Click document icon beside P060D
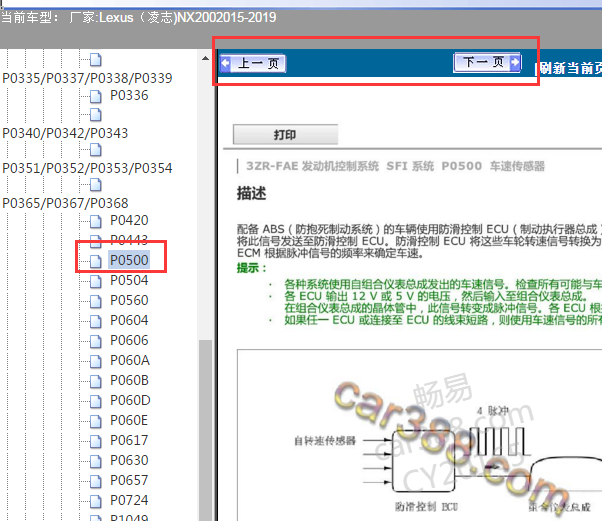The image size is (602, 521). (96, 401)
